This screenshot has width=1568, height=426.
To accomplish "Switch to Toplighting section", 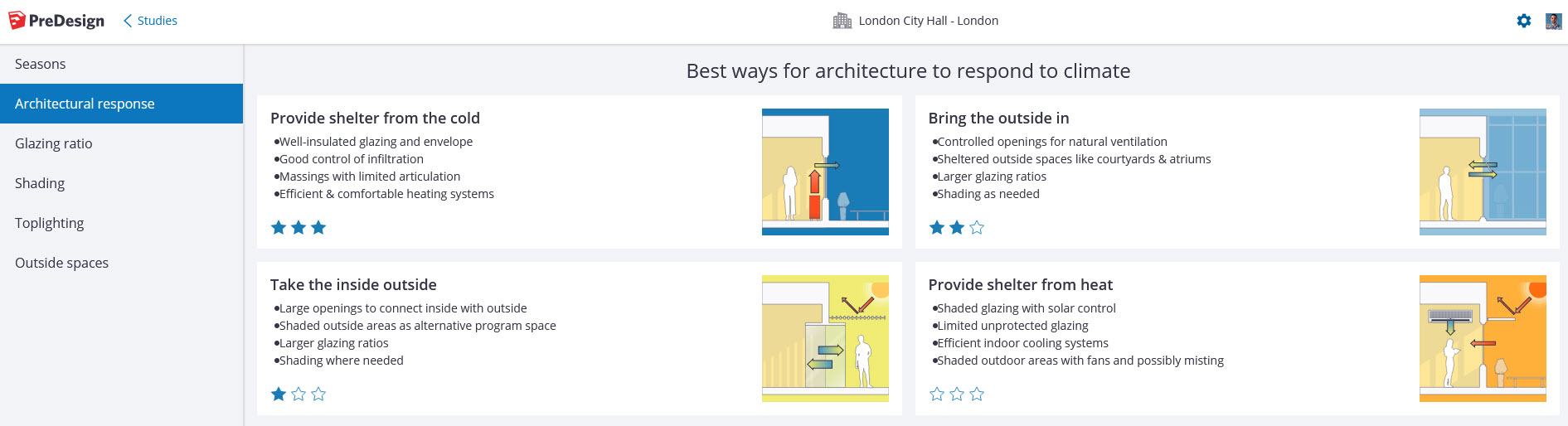I will click(49, 223).
